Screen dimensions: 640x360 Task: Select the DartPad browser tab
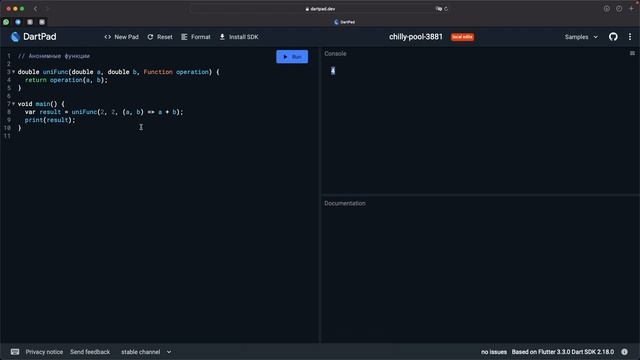344,22
